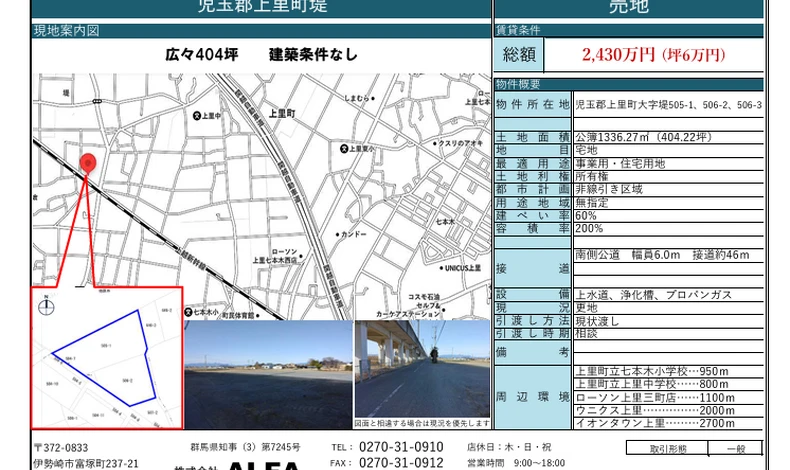Screen dimensions: 790x470
Task: Select postal code 〒372-0833
Action: coord(61,448)
